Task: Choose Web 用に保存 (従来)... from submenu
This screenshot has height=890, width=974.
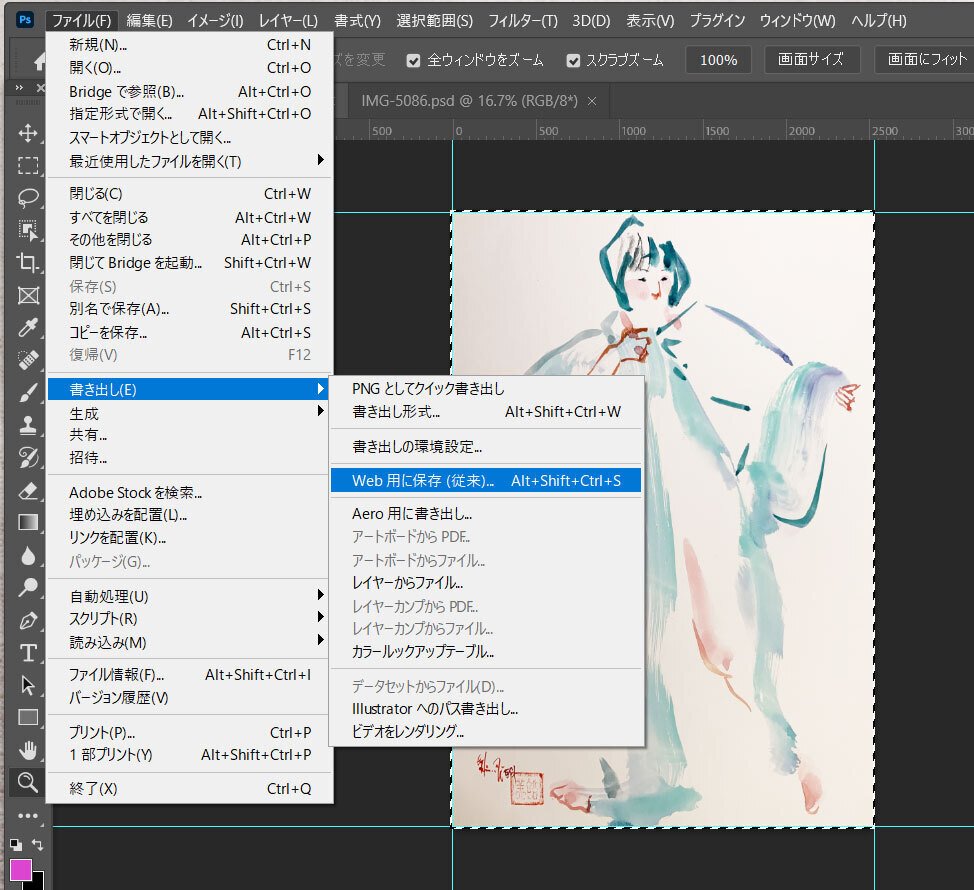Action: 486,480
